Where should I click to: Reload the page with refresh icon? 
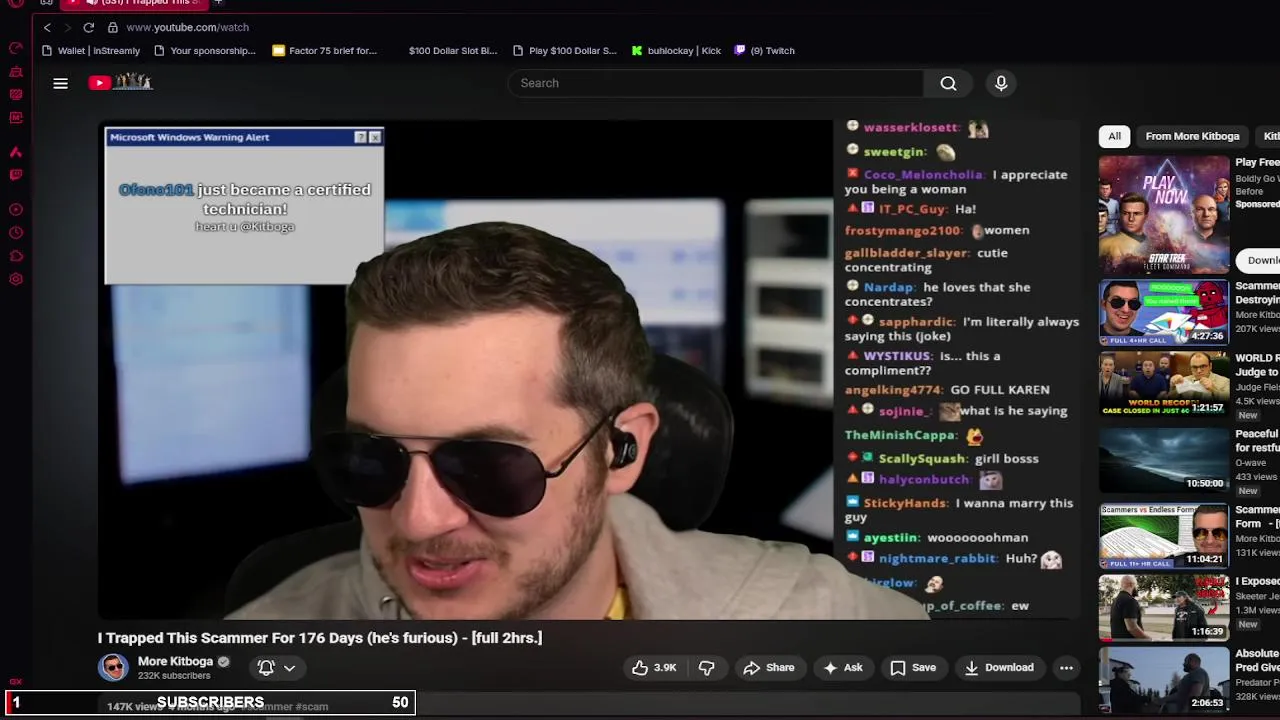pos(89,27)
